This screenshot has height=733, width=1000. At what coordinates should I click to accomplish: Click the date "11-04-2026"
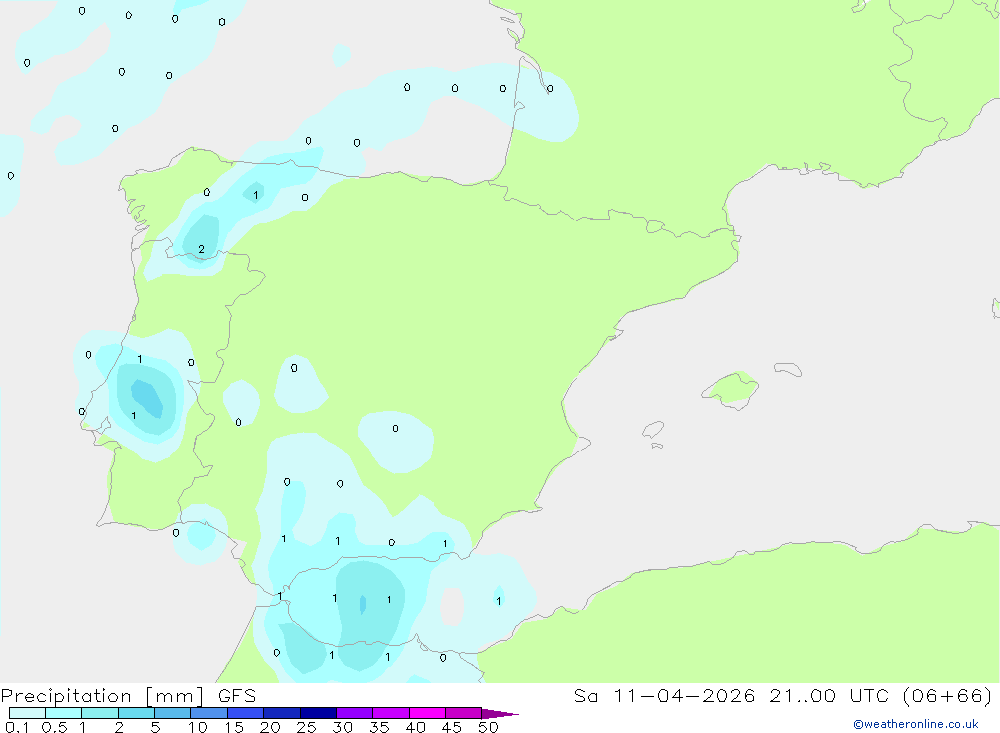pyautogui.click(x=684, y=696)
